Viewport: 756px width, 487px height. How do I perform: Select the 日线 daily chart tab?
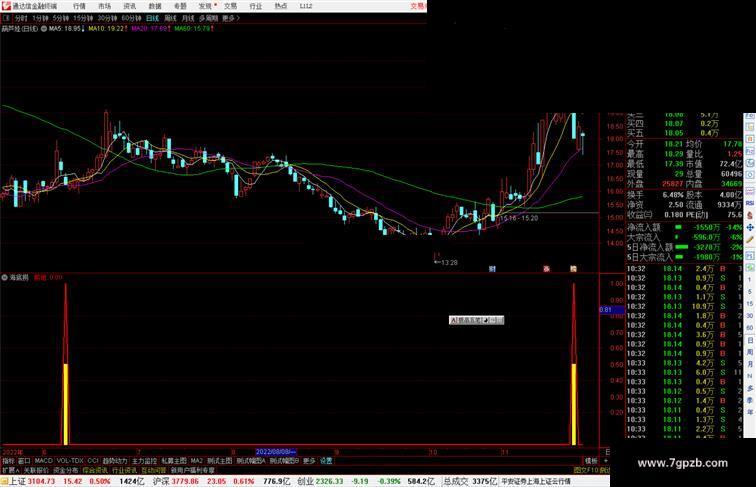click(152, 18)
